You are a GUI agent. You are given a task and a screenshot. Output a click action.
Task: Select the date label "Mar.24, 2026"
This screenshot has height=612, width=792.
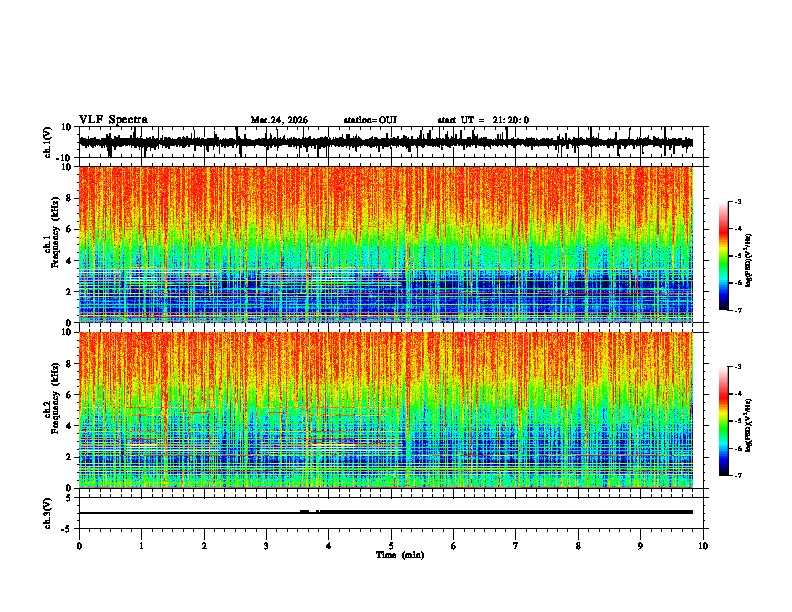pos(279,120)
